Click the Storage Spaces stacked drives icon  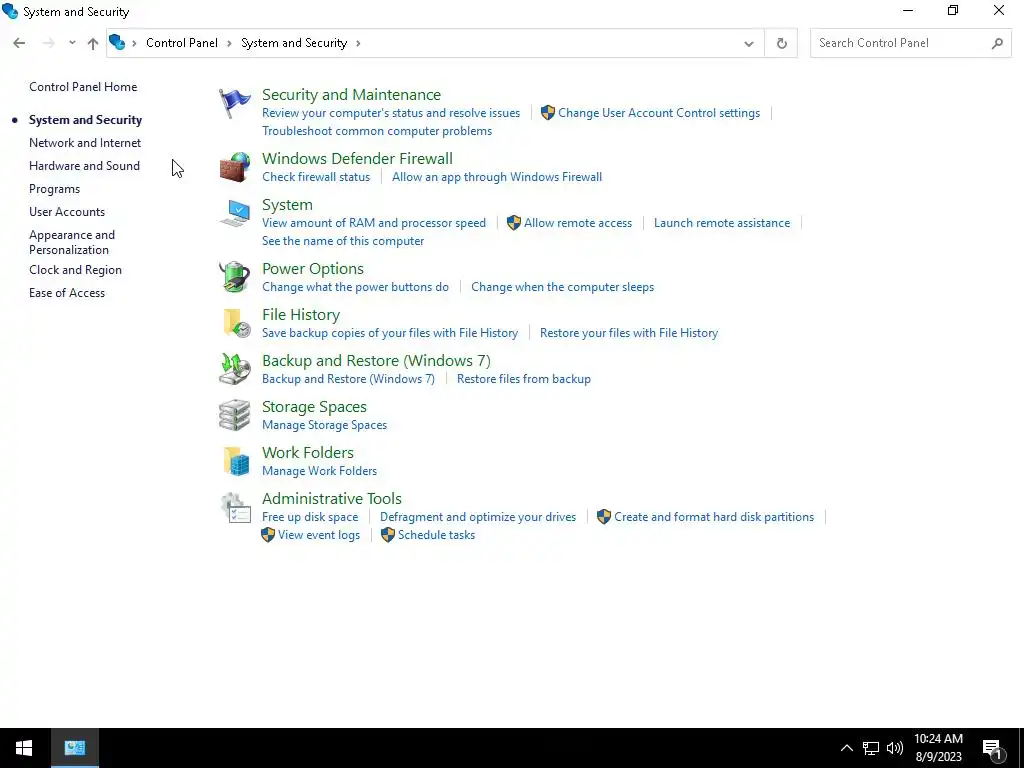(234, 415)
